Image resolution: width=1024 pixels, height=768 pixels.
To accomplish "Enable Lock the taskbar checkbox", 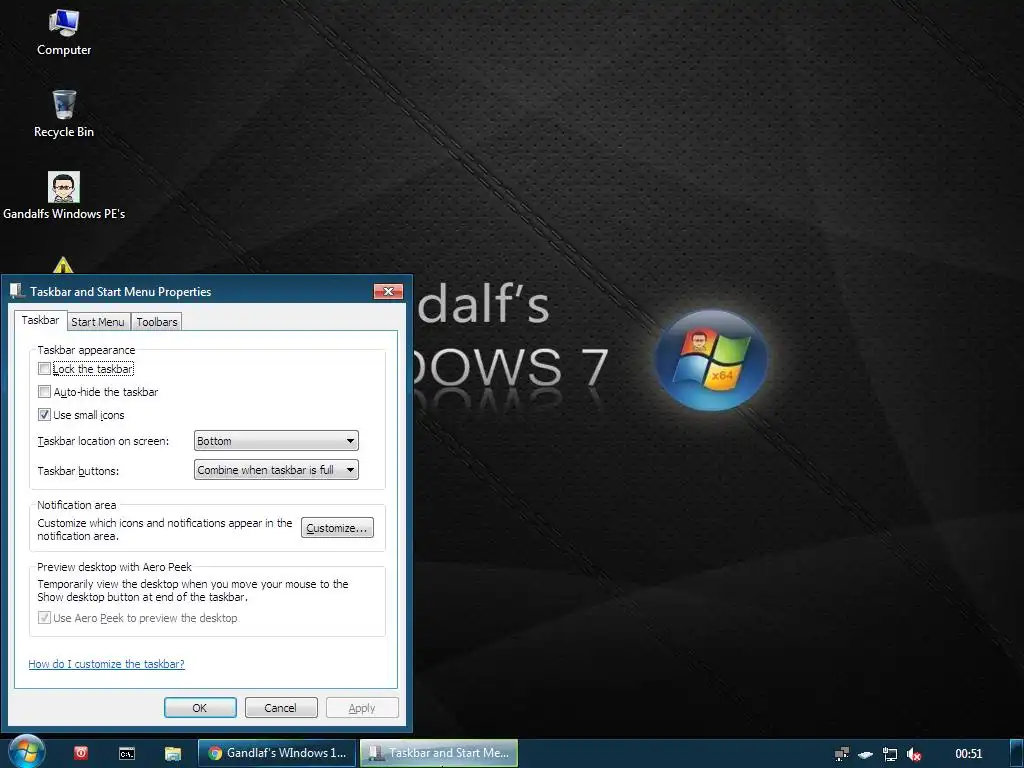I will click(44, 369).
